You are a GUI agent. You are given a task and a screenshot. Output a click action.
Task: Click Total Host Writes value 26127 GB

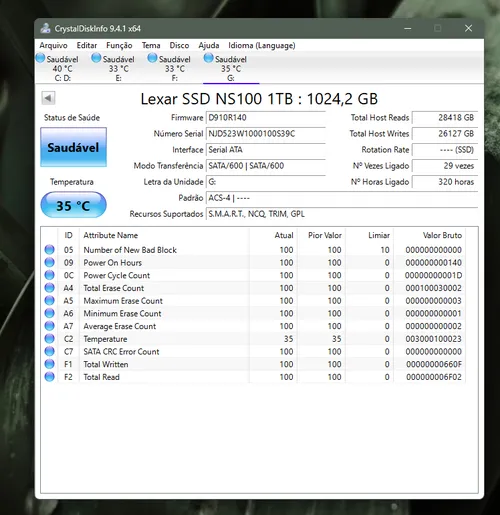[445, 134]
